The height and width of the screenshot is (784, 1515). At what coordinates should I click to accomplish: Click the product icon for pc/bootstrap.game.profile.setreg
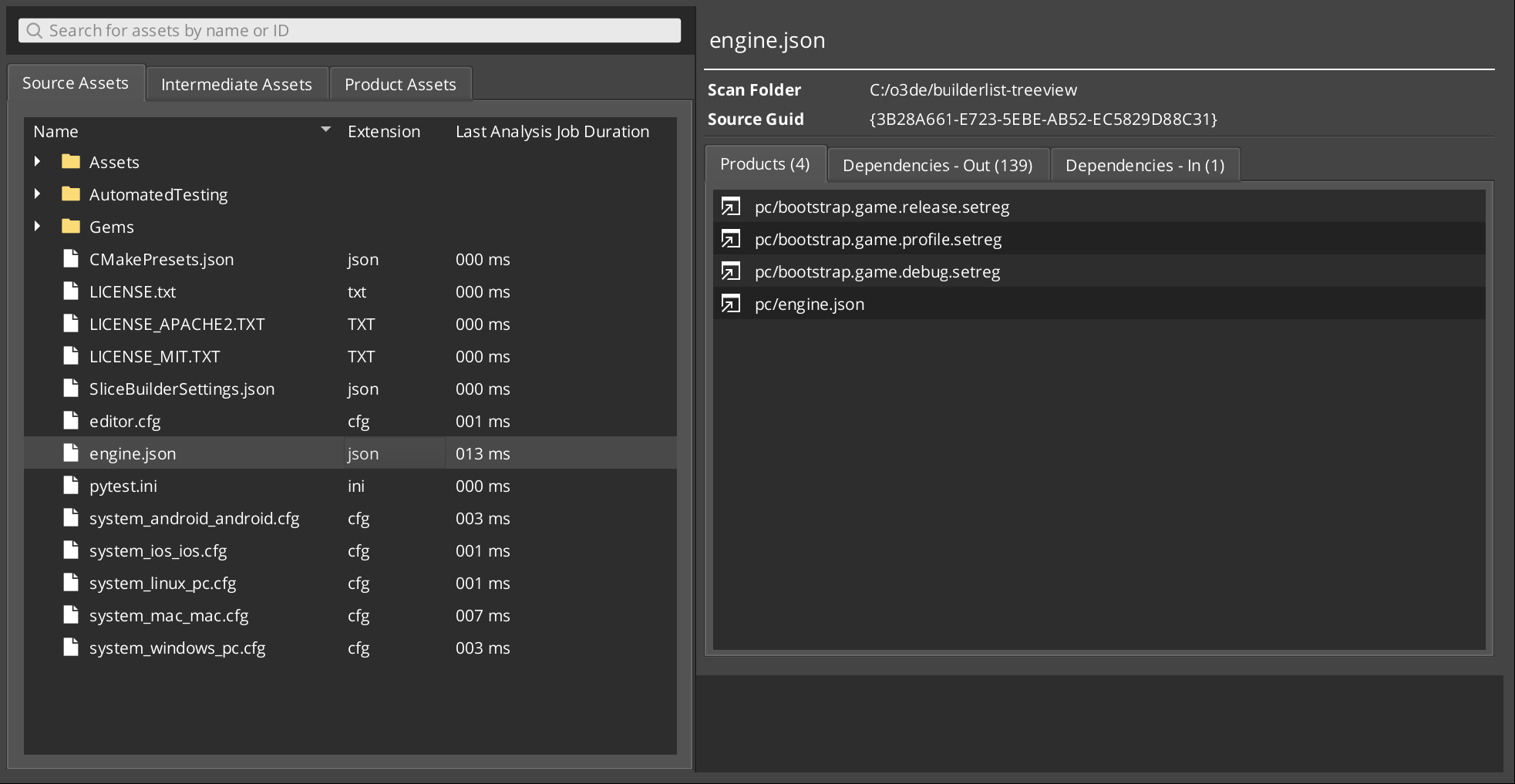[731, 239]
